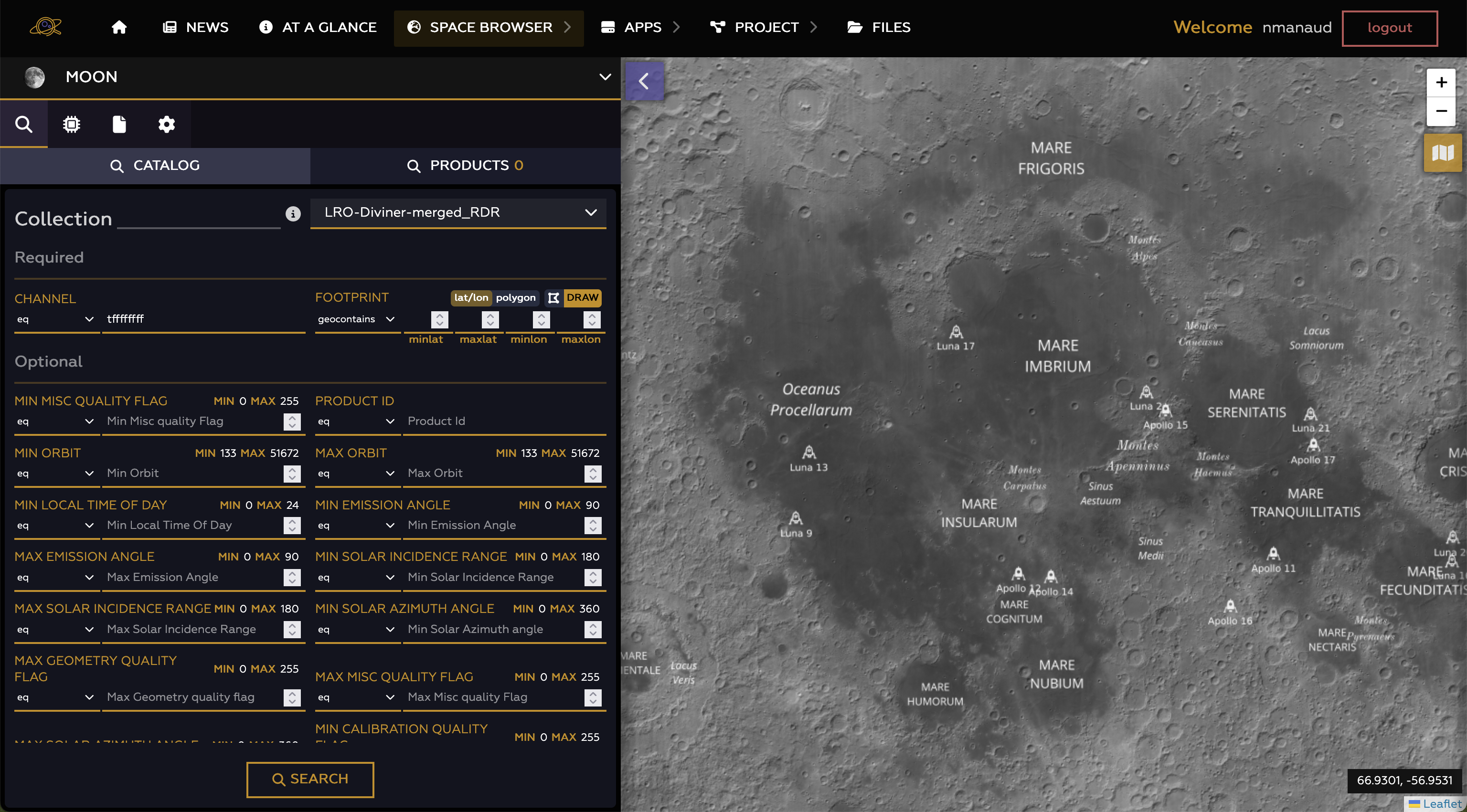Click the Apollo 17 lander marker
Viewport: 1467px width, 812px height.
tap(1313, 445)
